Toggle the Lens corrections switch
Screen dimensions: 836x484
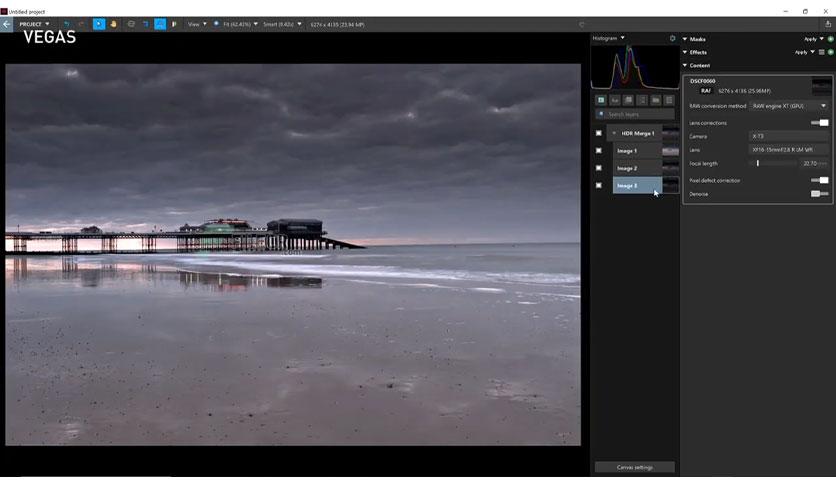pos(819,123)
